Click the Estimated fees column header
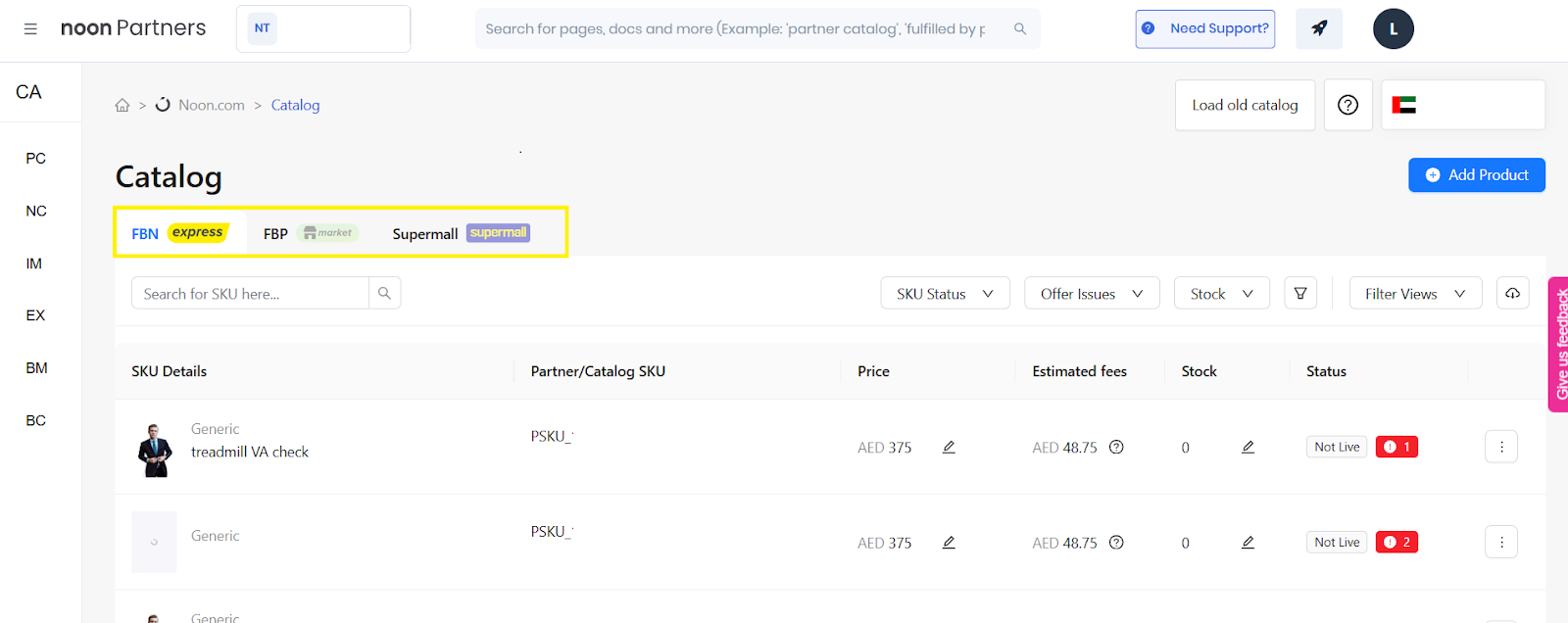 point(1079,371)
